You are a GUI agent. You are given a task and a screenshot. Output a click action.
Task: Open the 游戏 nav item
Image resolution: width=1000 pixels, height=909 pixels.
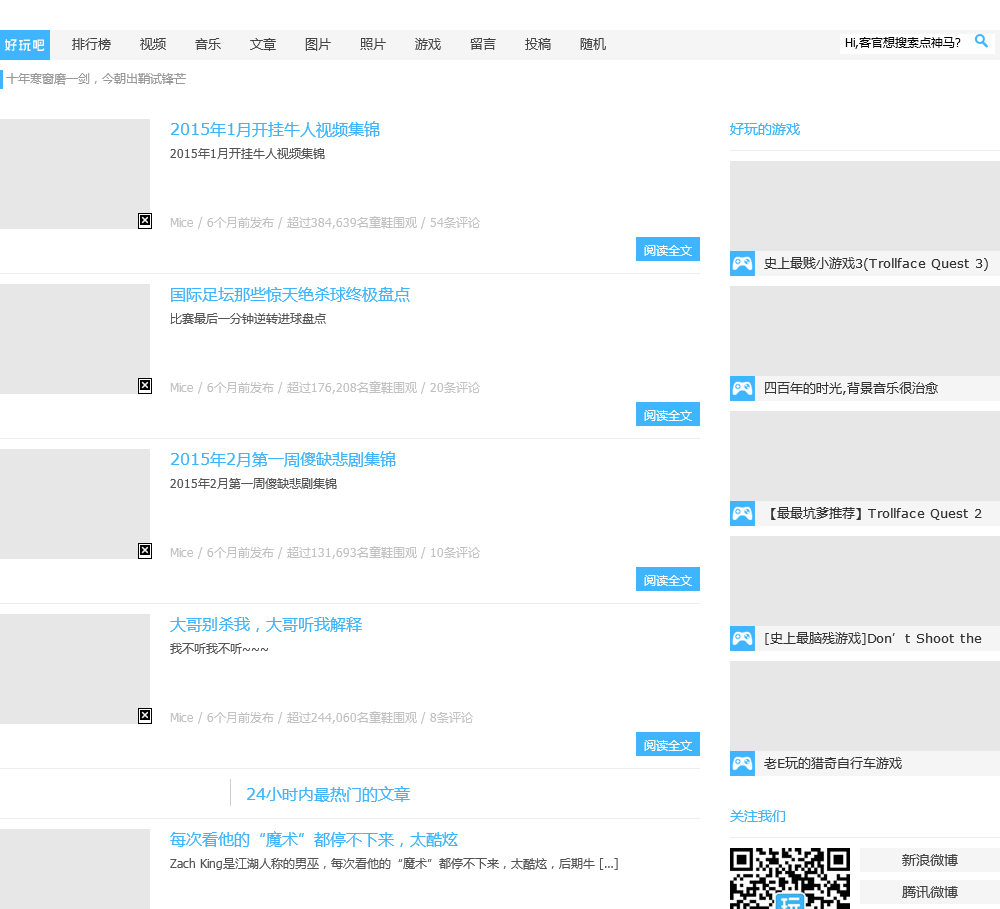tap(428, 45)
